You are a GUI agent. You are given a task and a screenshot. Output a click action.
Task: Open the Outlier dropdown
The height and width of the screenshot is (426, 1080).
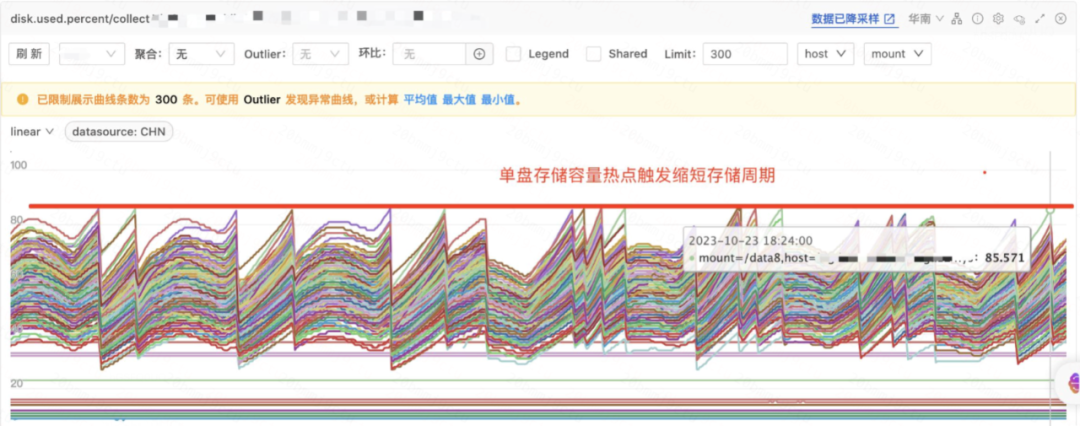tap(320, 54)
